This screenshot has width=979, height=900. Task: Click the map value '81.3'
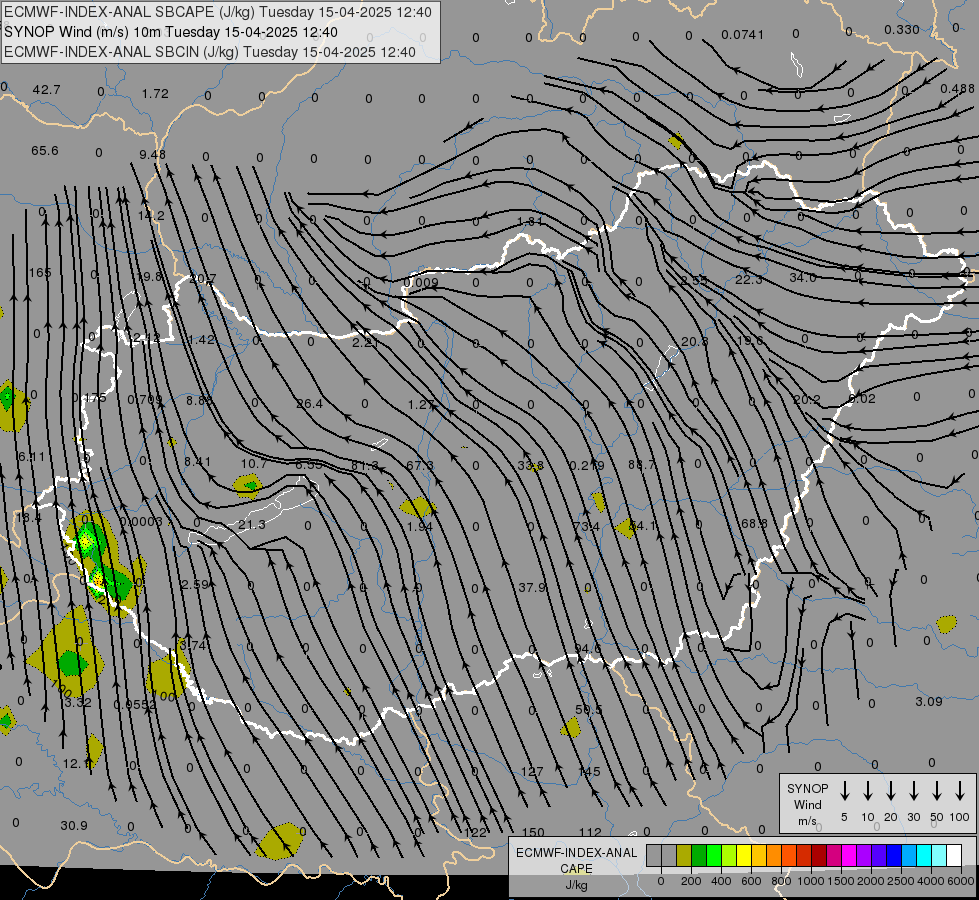[x=364, y=465]
